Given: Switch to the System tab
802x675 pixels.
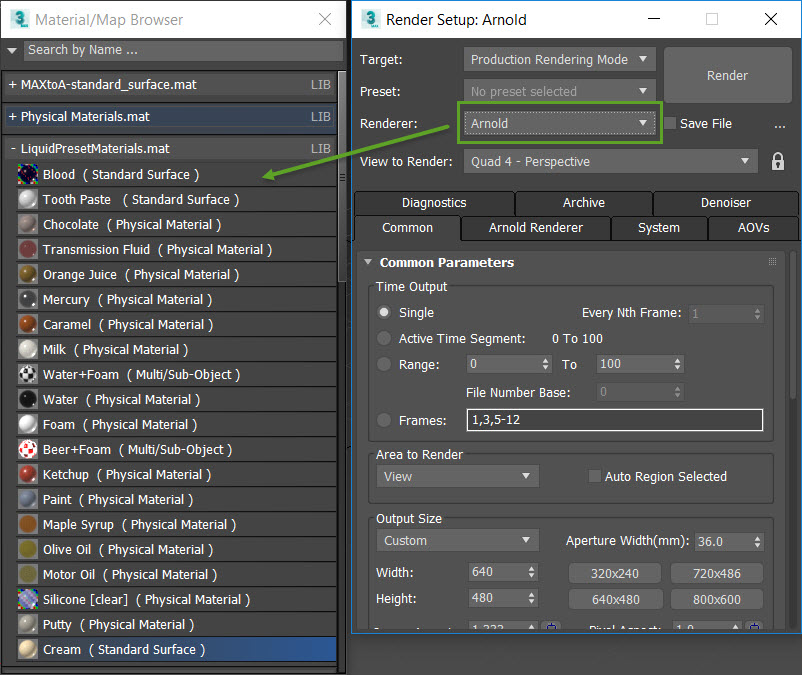Looking at the screenshot, I should (659, 228).
